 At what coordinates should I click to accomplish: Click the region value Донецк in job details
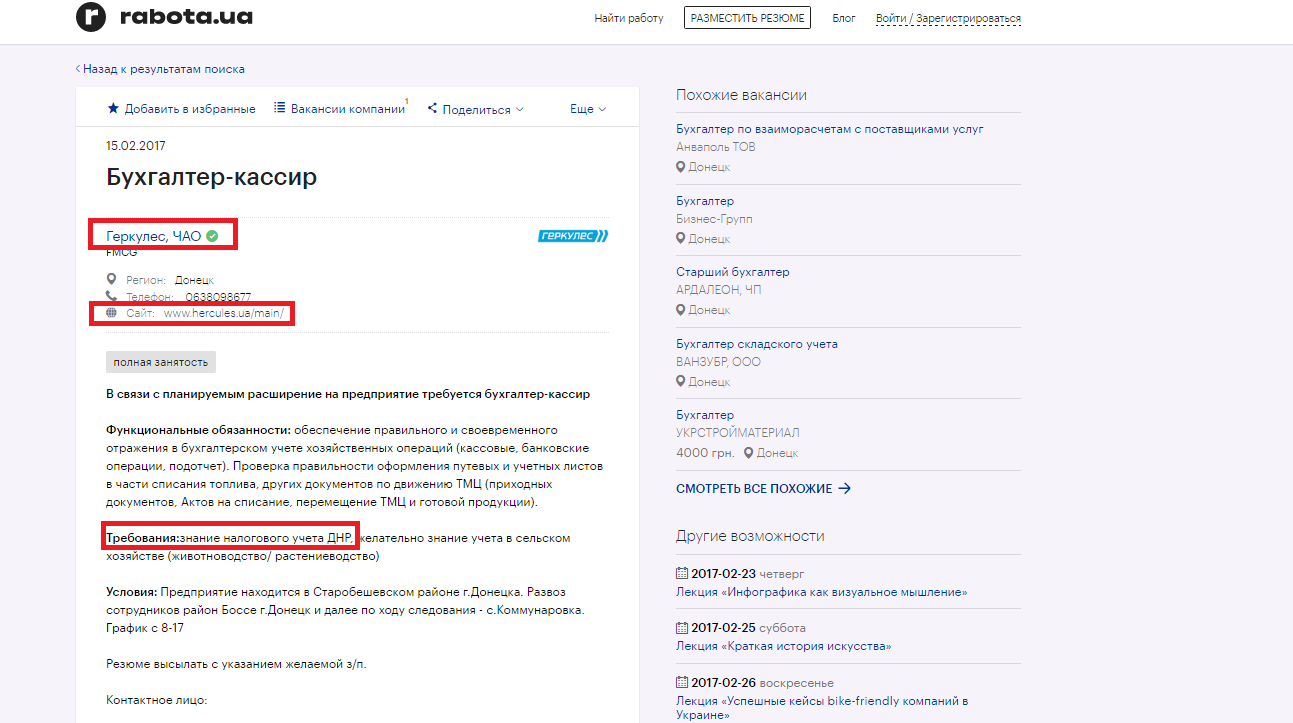pyautogui.click(x=194, y=280)
